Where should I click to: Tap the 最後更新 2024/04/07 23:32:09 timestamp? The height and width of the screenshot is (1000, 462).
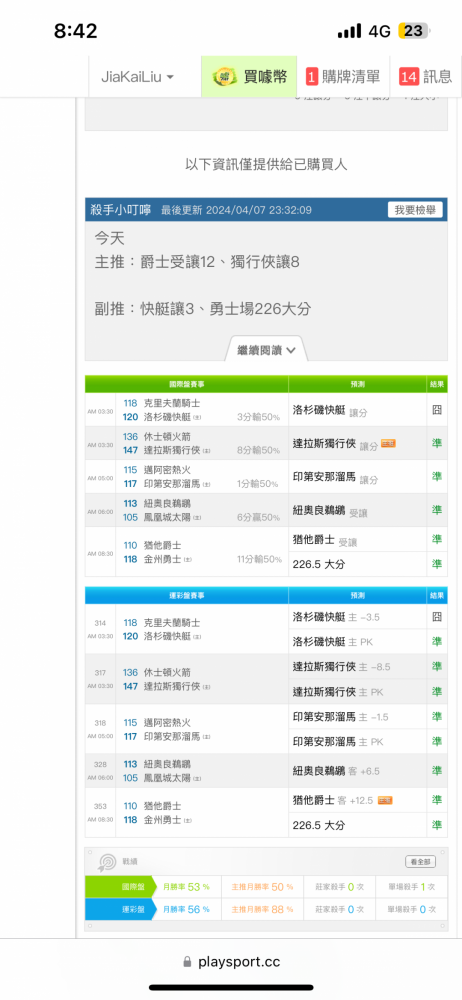point(236,210)
